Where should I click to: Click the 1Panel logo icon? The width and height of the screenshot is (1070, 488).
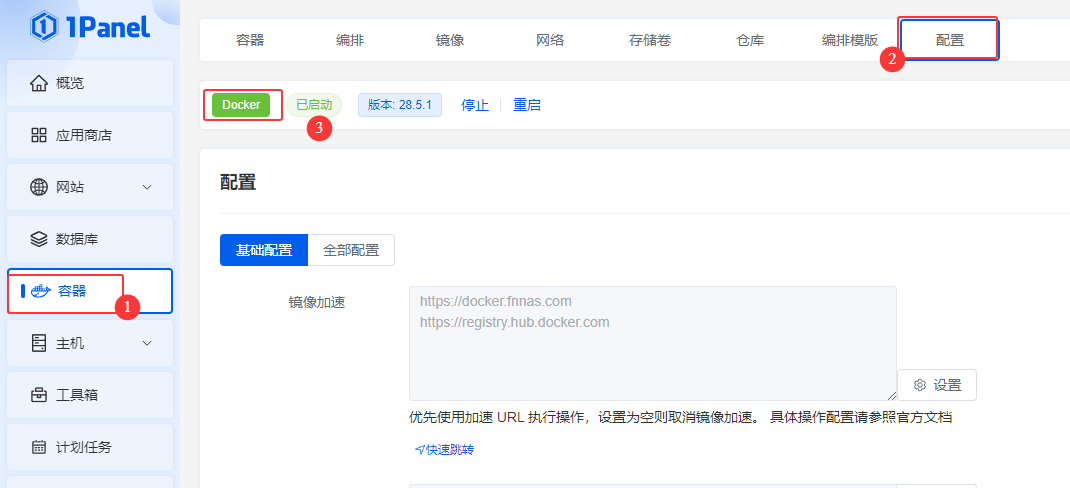pos(44,26)
